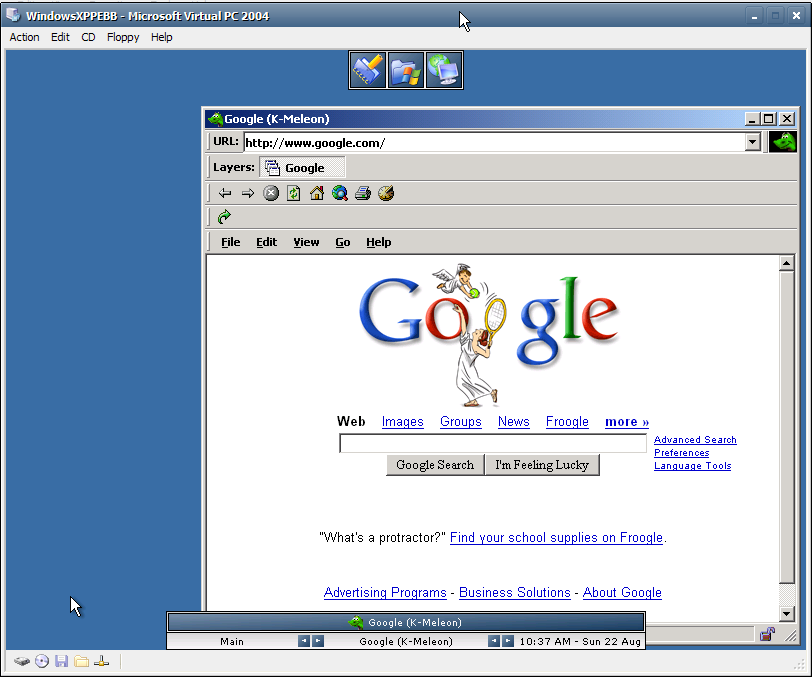Expand the URL history dropdown arrow

752,141
